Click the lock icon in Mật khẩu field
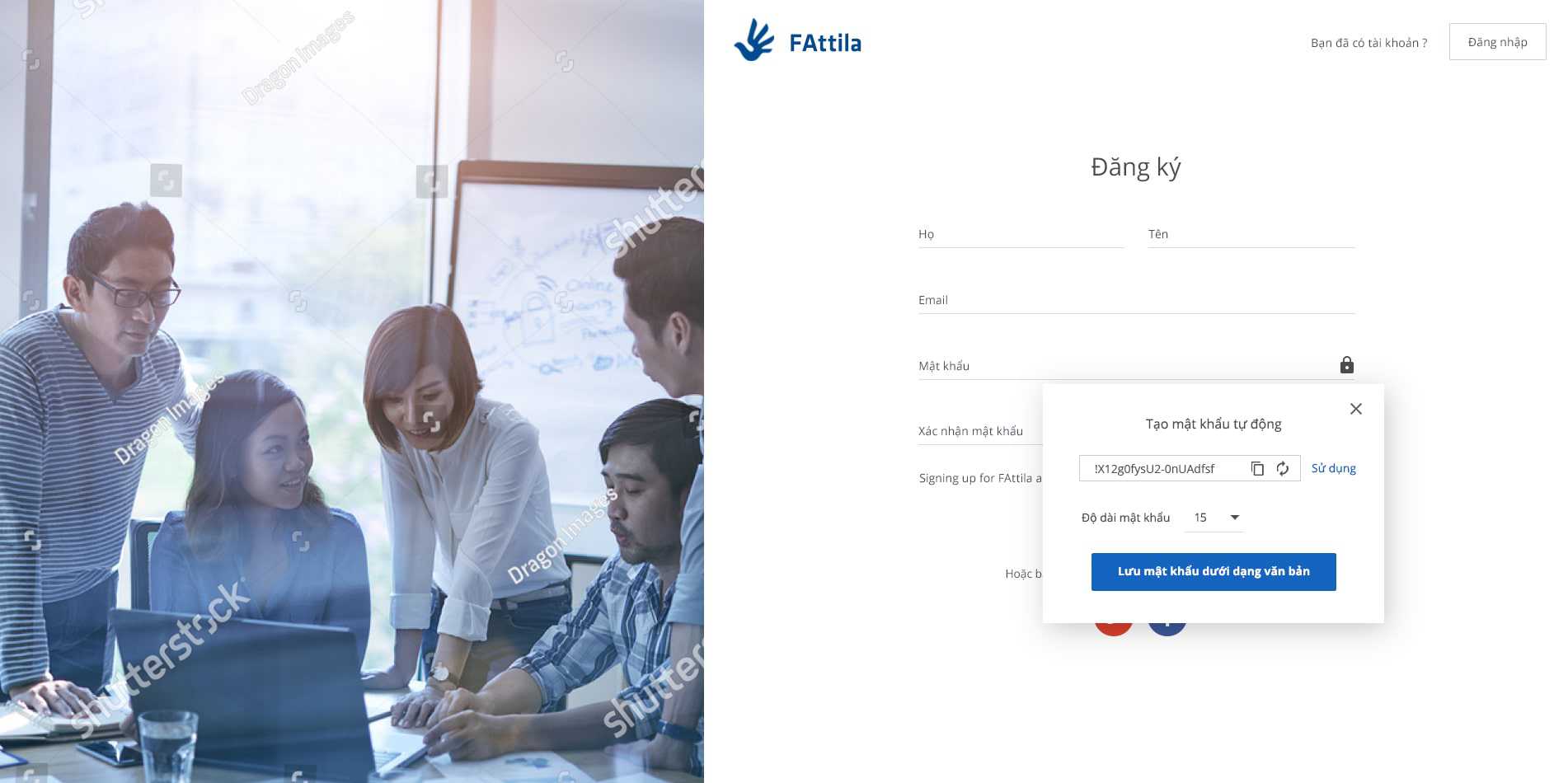 click(x=1346, y=364)
